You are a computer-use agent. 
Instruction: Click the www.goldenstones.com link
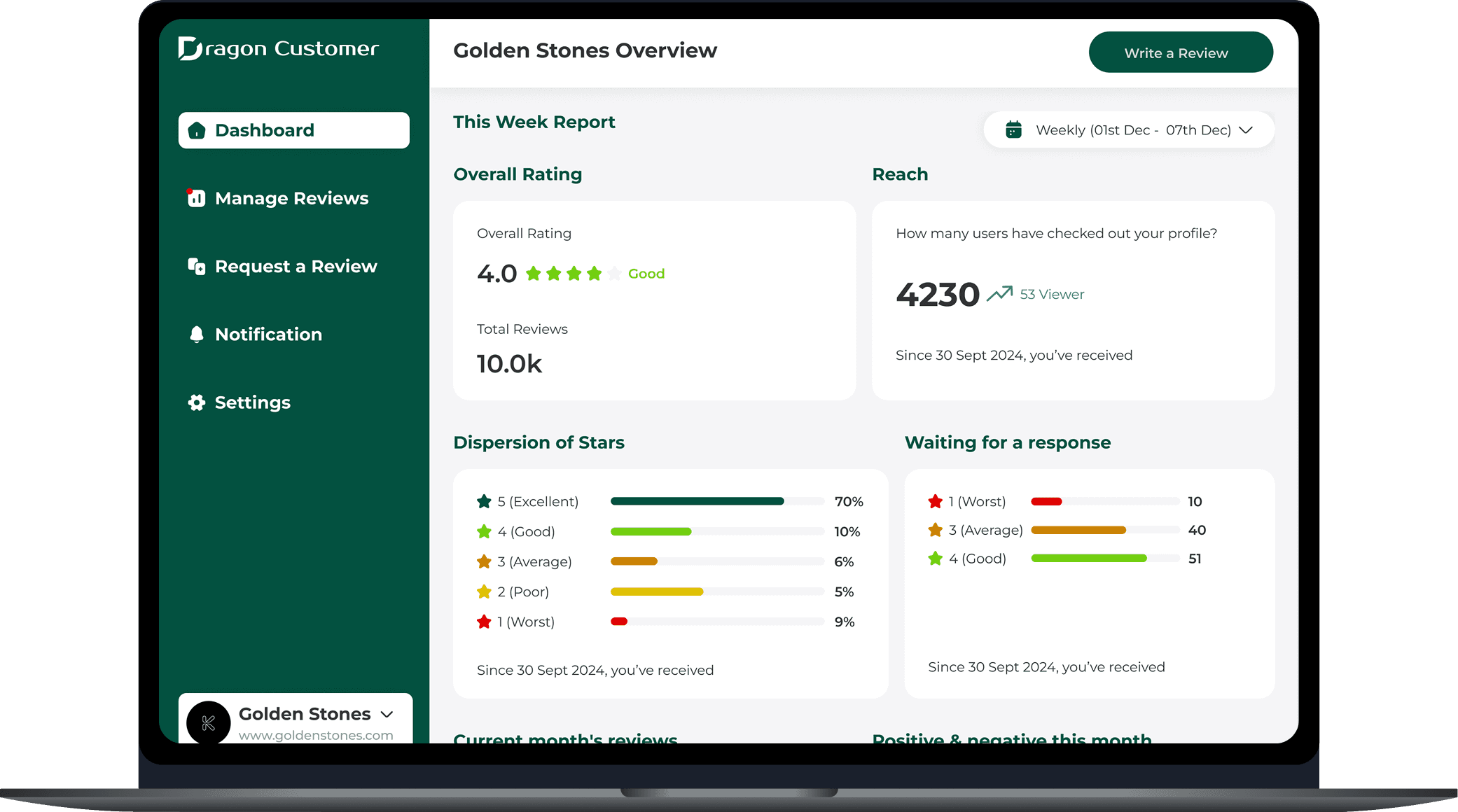314,736
